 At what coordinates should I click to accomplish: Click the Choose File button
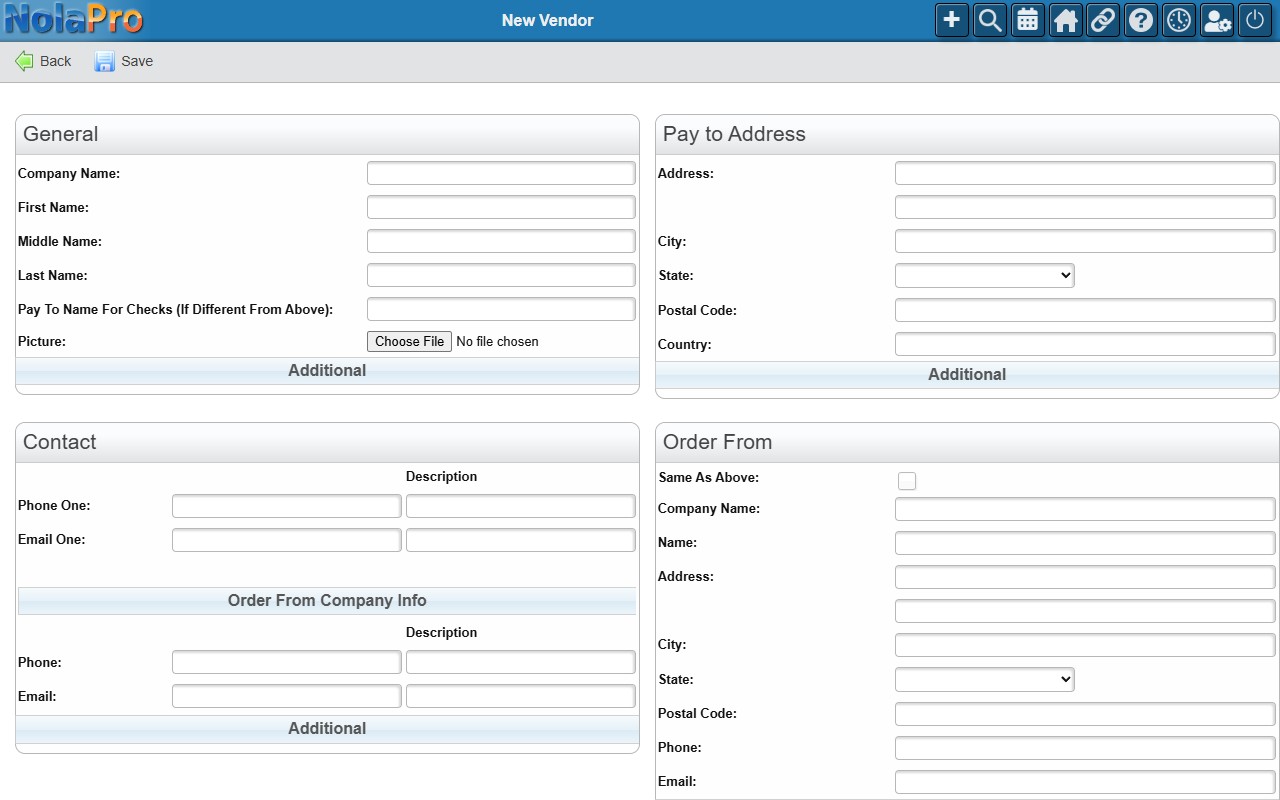(409, 341)
